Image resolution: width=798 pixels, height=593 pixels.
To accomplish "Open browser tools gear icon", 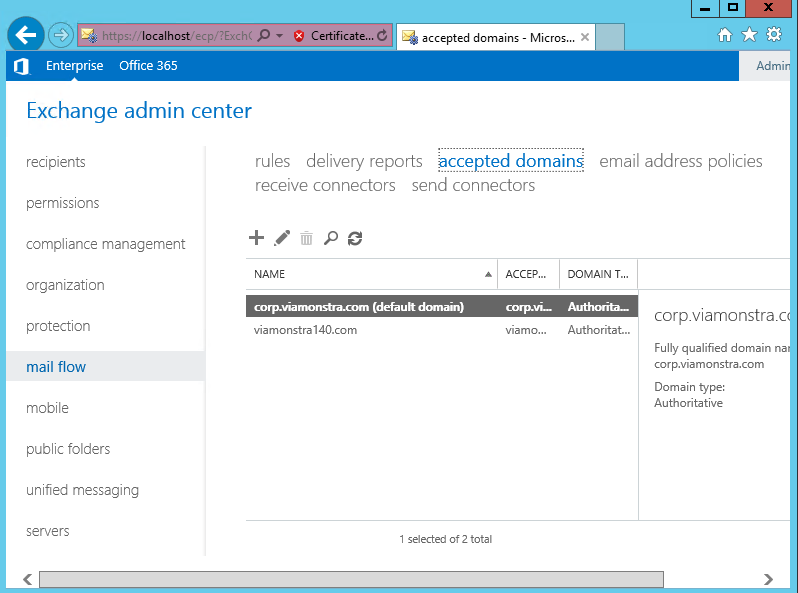I will 774,35.
